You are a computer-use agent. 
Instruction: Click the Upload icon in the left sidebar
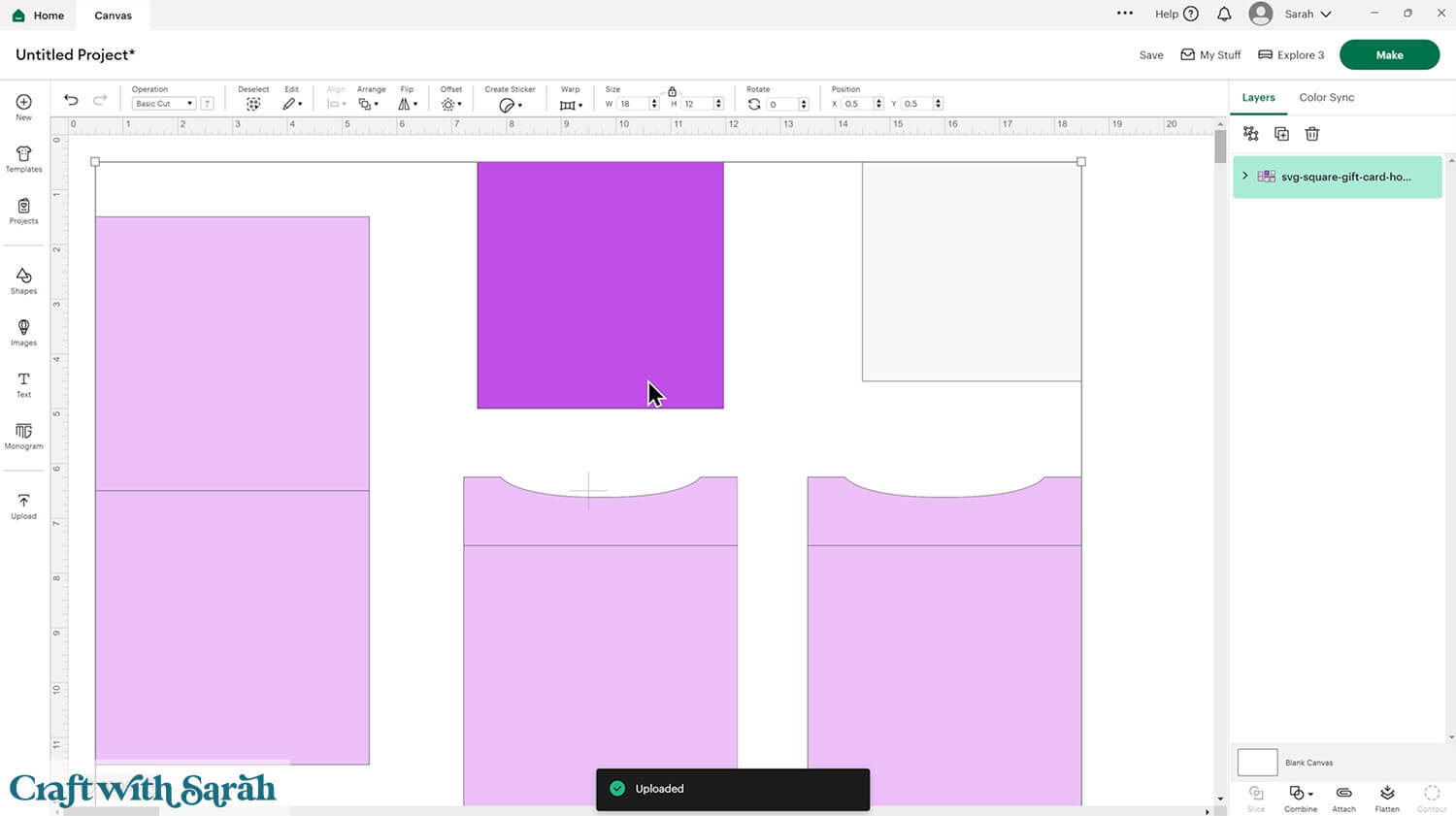click(x=23, y=506)
